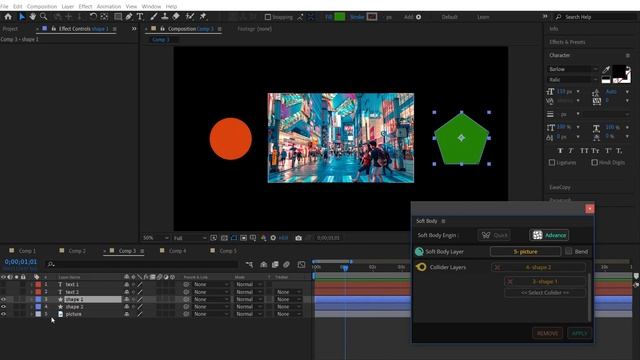Click the APPLY button
Viewport: 640px width, 360px height.
tap(579, 333)
